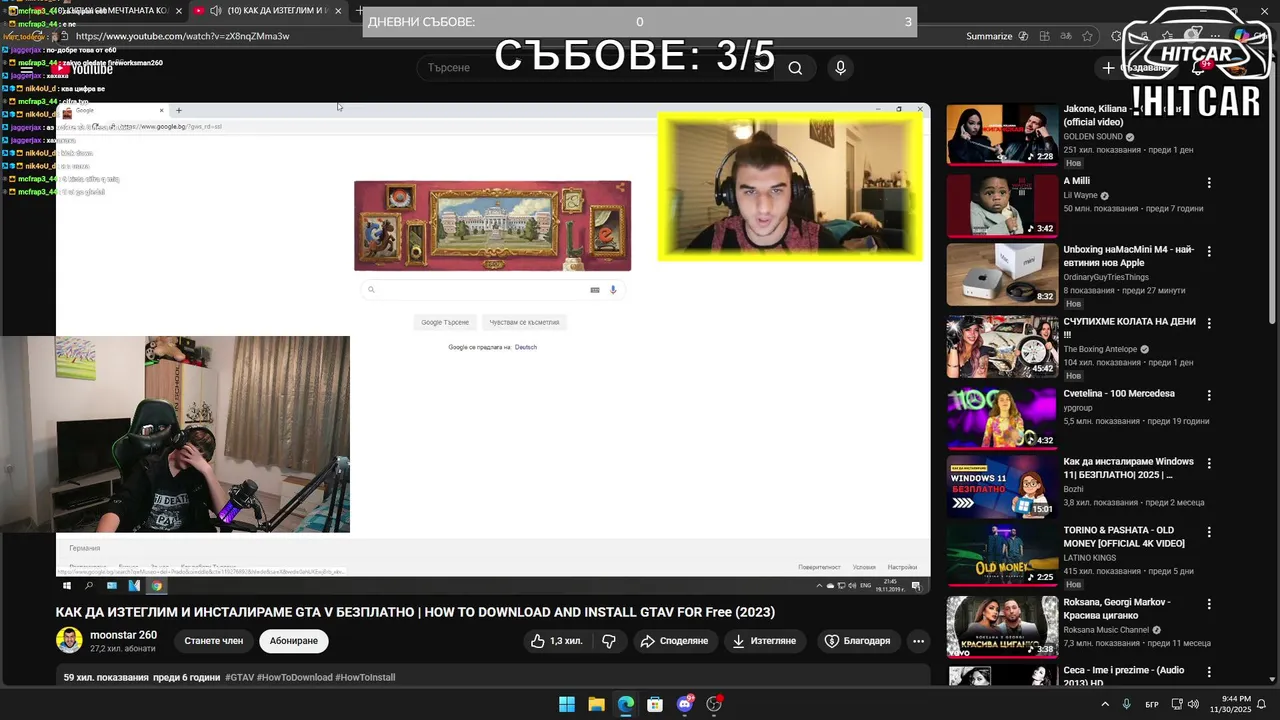Image resolution: width=1280 pixels, height=720 pixels.
Task: Switch input language БГР
Action: click(x=1152, y=704)
